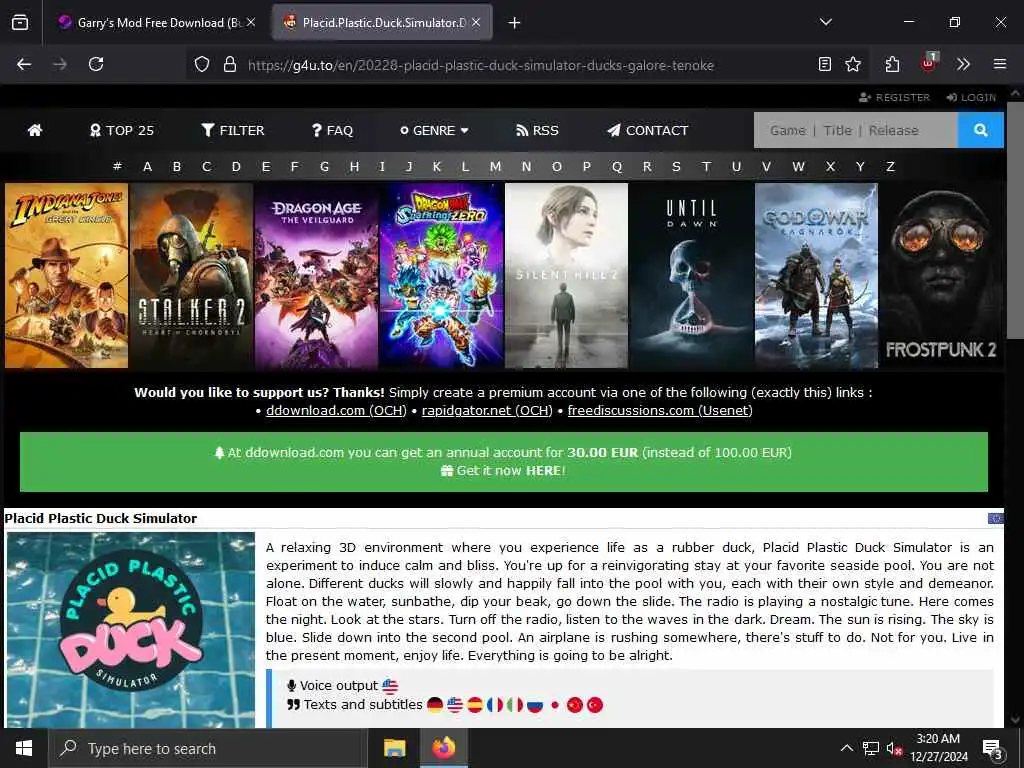1024x768 pixels.
Task: Open TOP 25 menu item
Action: [x=121, y=130]
